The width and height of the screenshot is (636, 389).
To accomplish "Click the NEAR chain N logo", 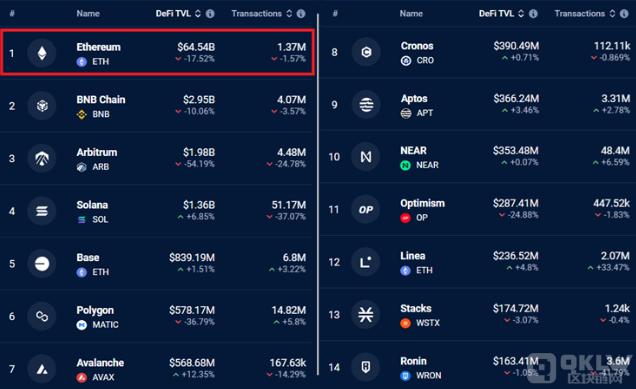I will click(365, 157).
